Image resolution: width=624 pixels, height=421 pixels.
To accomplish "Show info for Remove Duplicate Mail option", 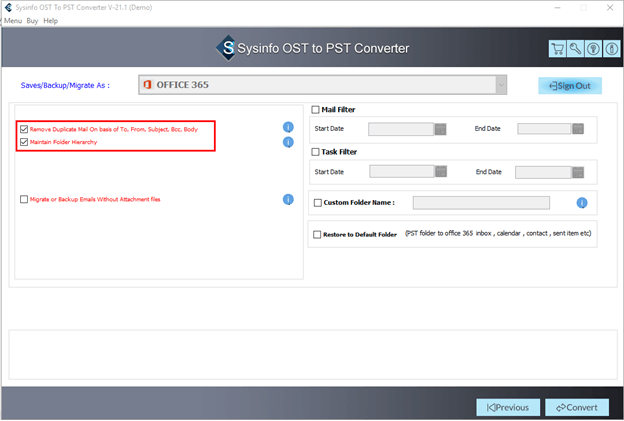I will pos(288,127).
